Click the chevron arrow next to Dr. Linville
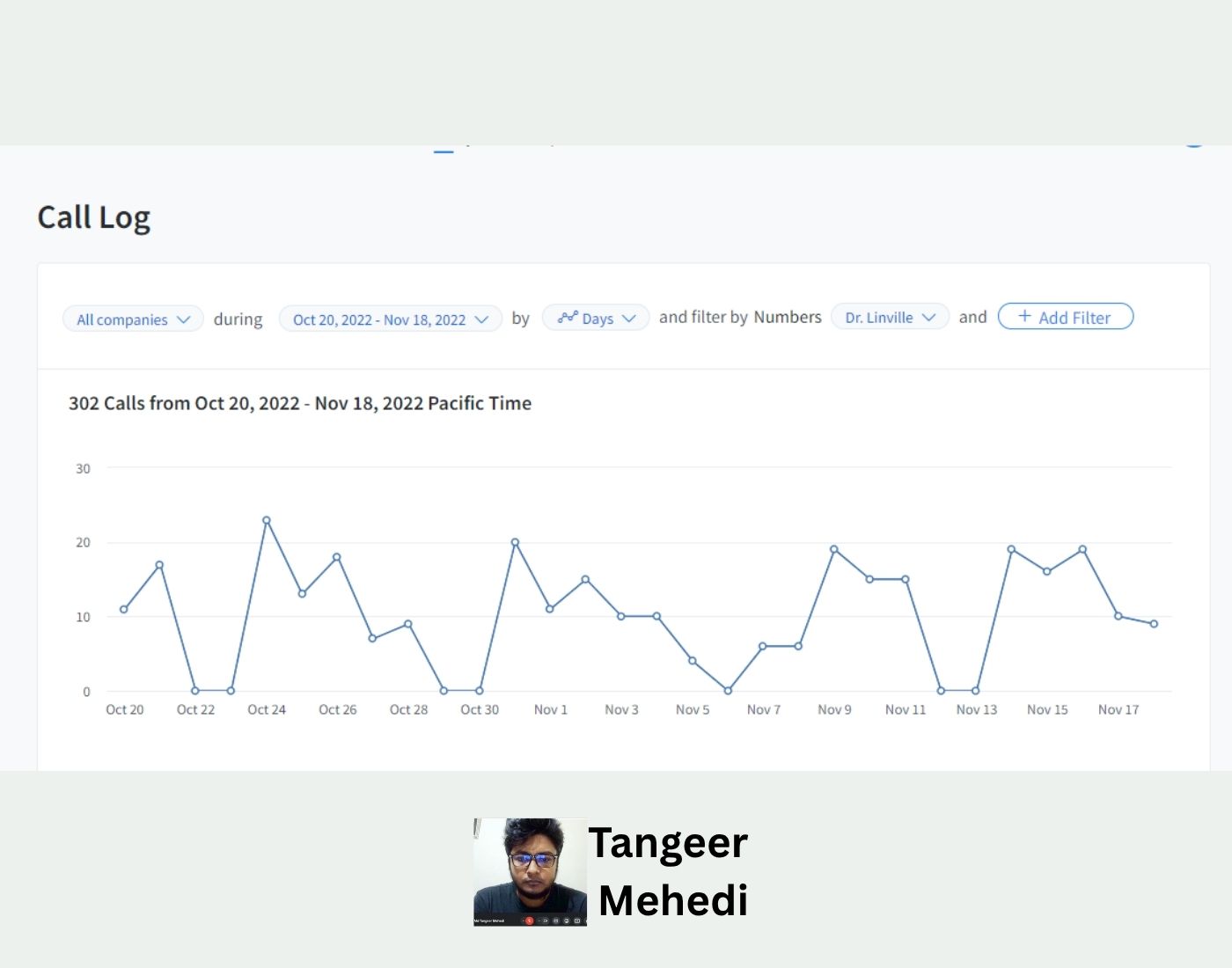Screen dimensions: 1232x968 (928, 318)
